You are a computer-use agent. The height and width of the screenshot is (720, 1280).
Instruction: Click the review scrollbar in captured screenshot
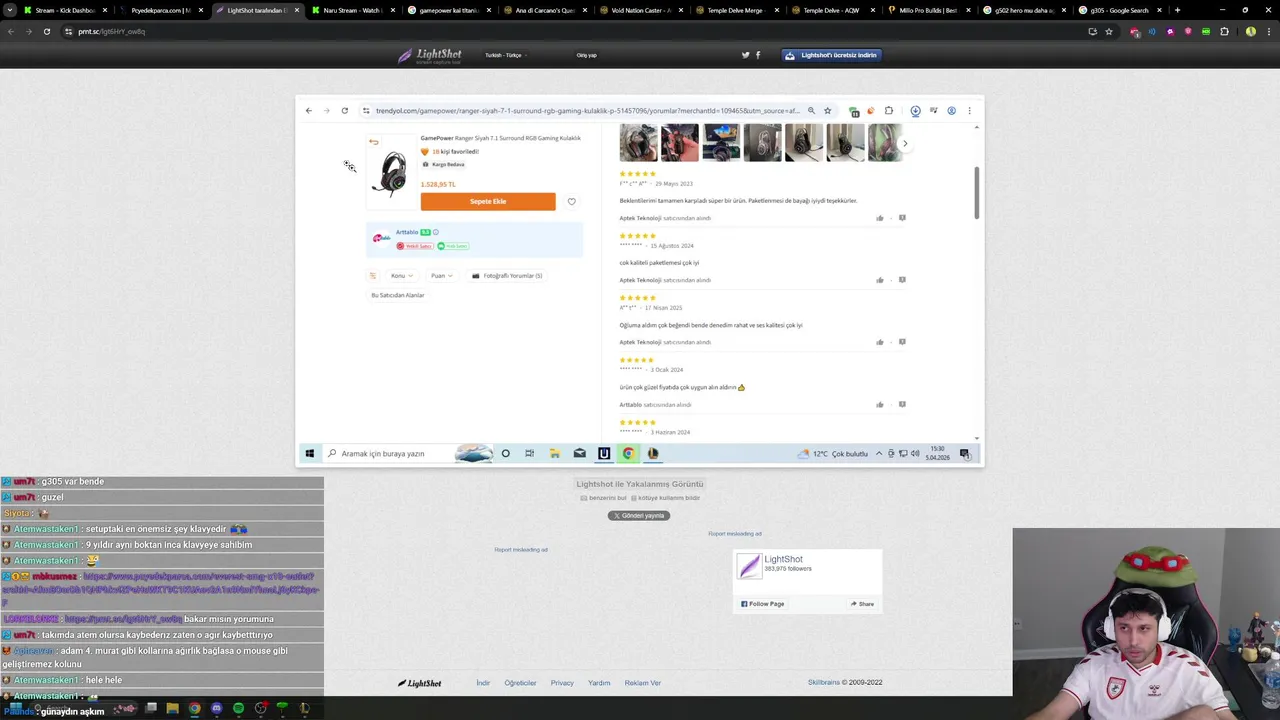pyautogui.click(x=977, y=193)
